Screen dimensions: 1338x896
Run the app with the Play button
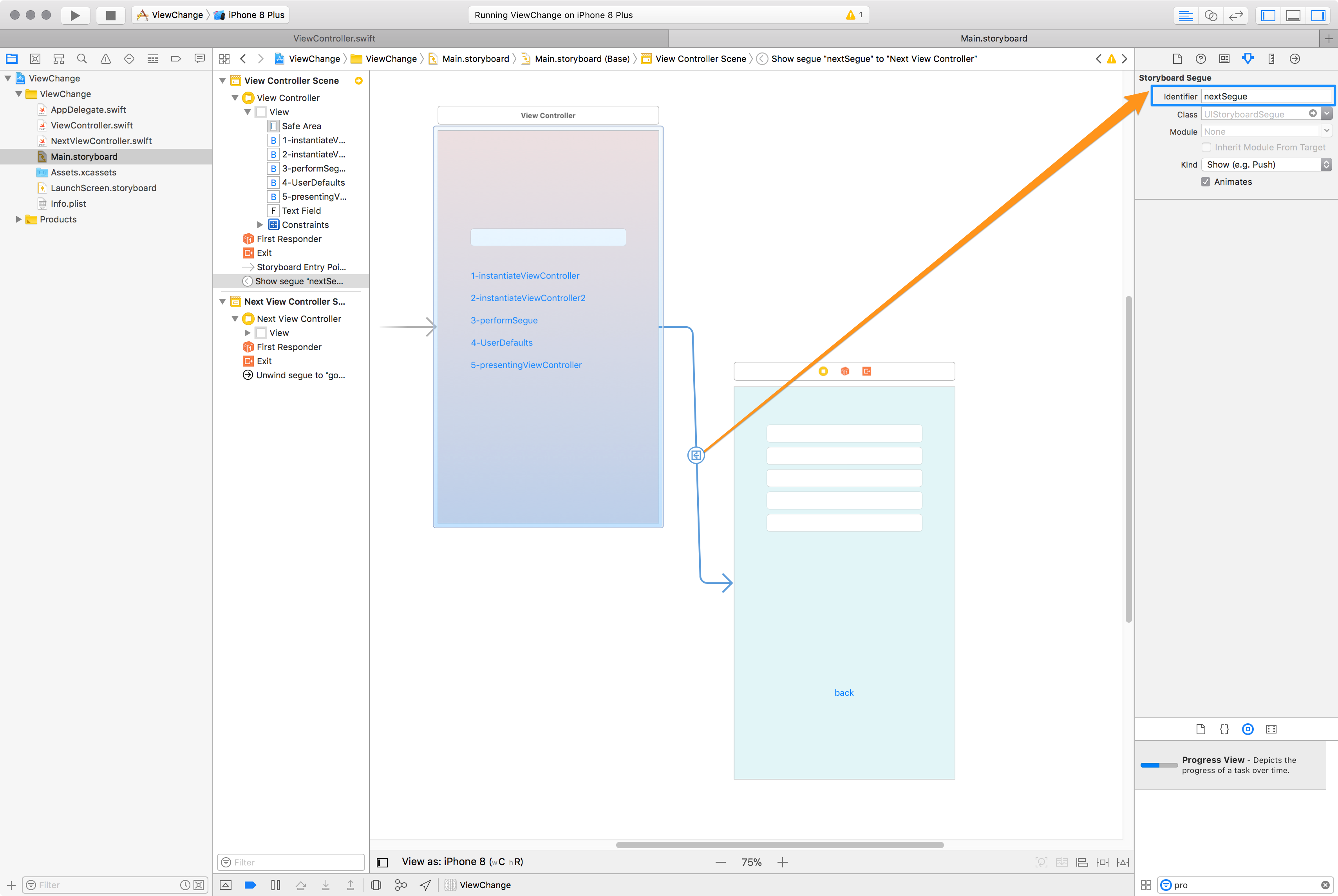[75, 15]
